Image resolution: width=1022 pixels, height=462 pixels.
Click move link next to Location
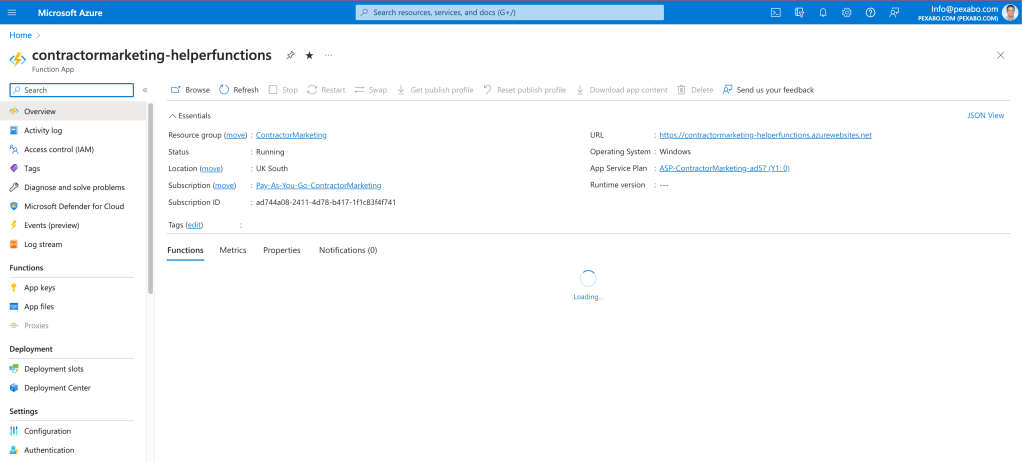212,168
